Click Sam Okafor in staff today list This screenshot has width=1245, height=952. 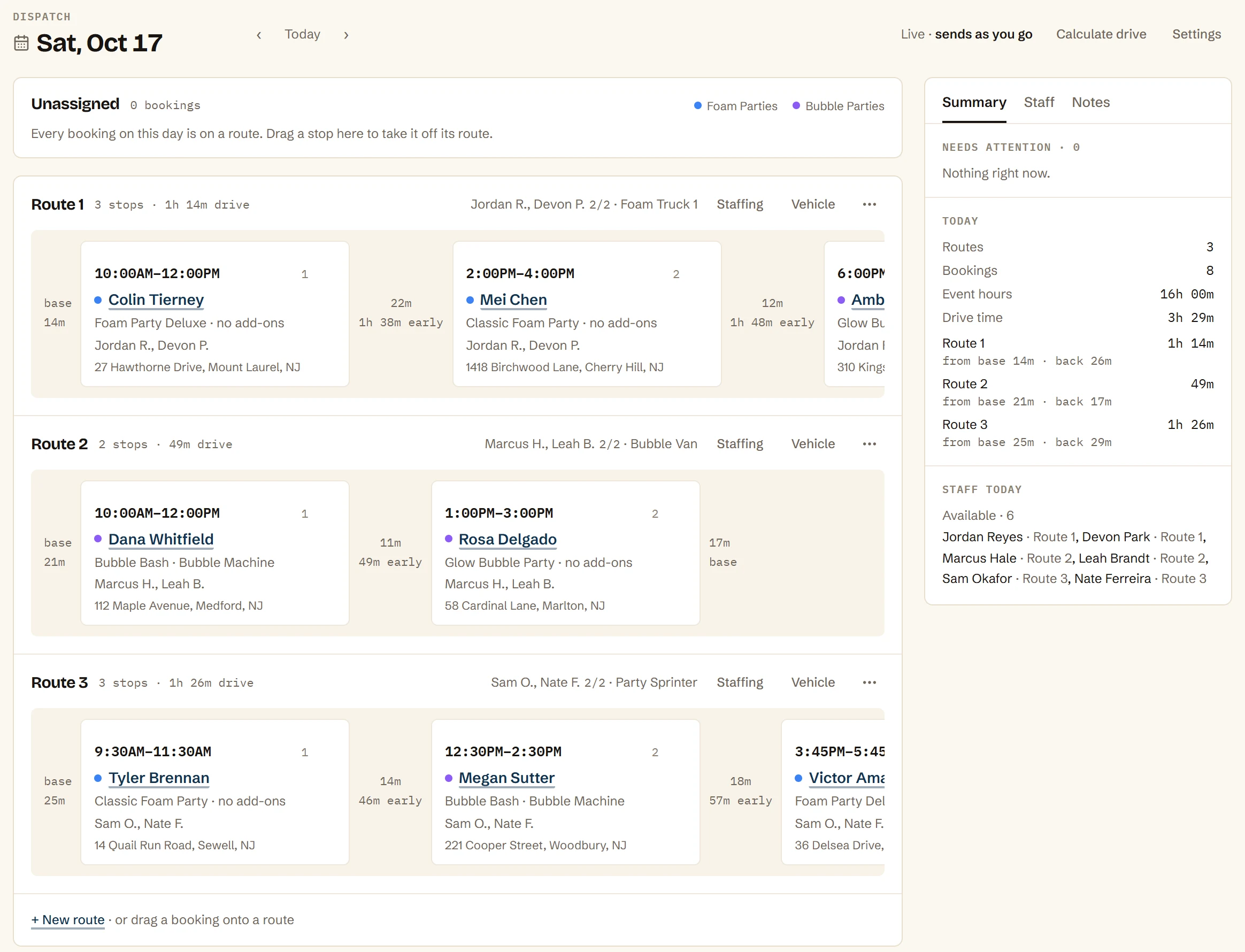click(977, 579)
